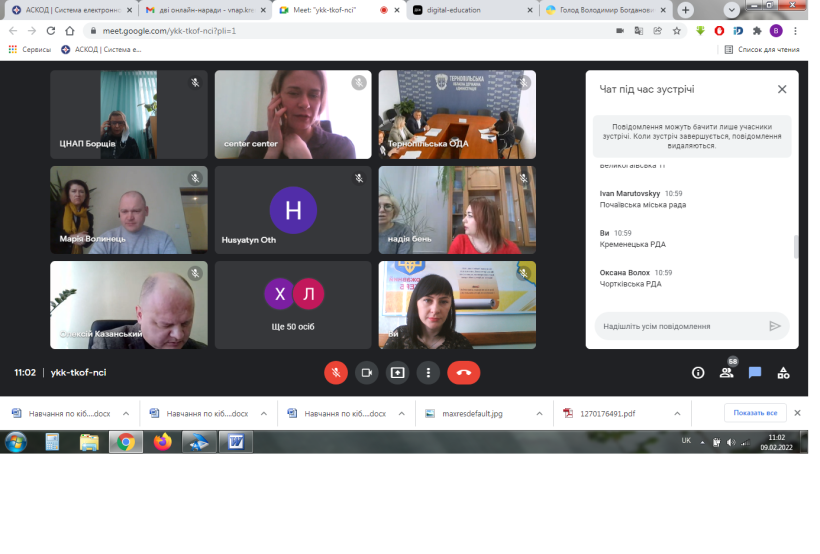Screen dimensions: 820x554
Task: Open Chrome profile avatar B
Action: click(776, 31)
